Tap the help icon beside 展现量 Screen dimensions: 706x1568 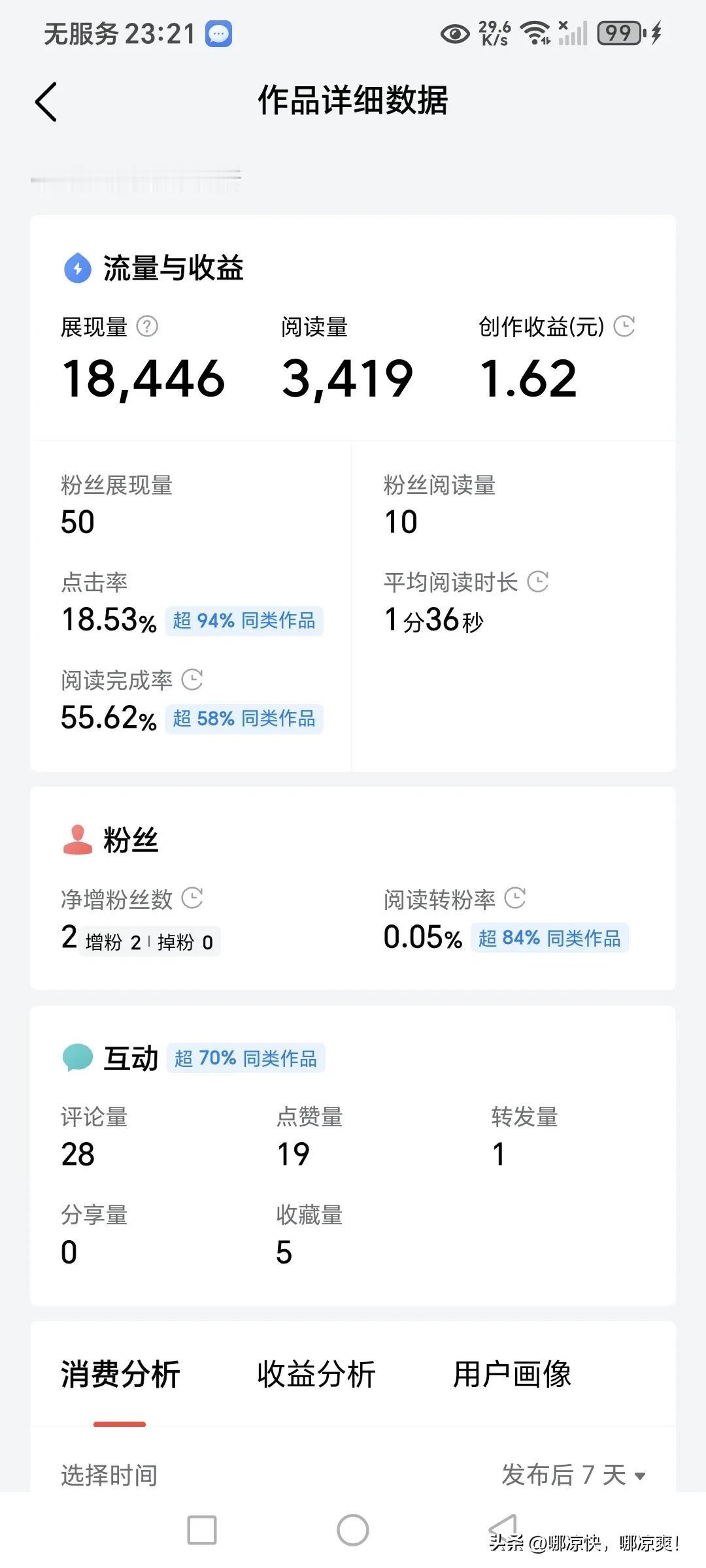tap(147, 326)
